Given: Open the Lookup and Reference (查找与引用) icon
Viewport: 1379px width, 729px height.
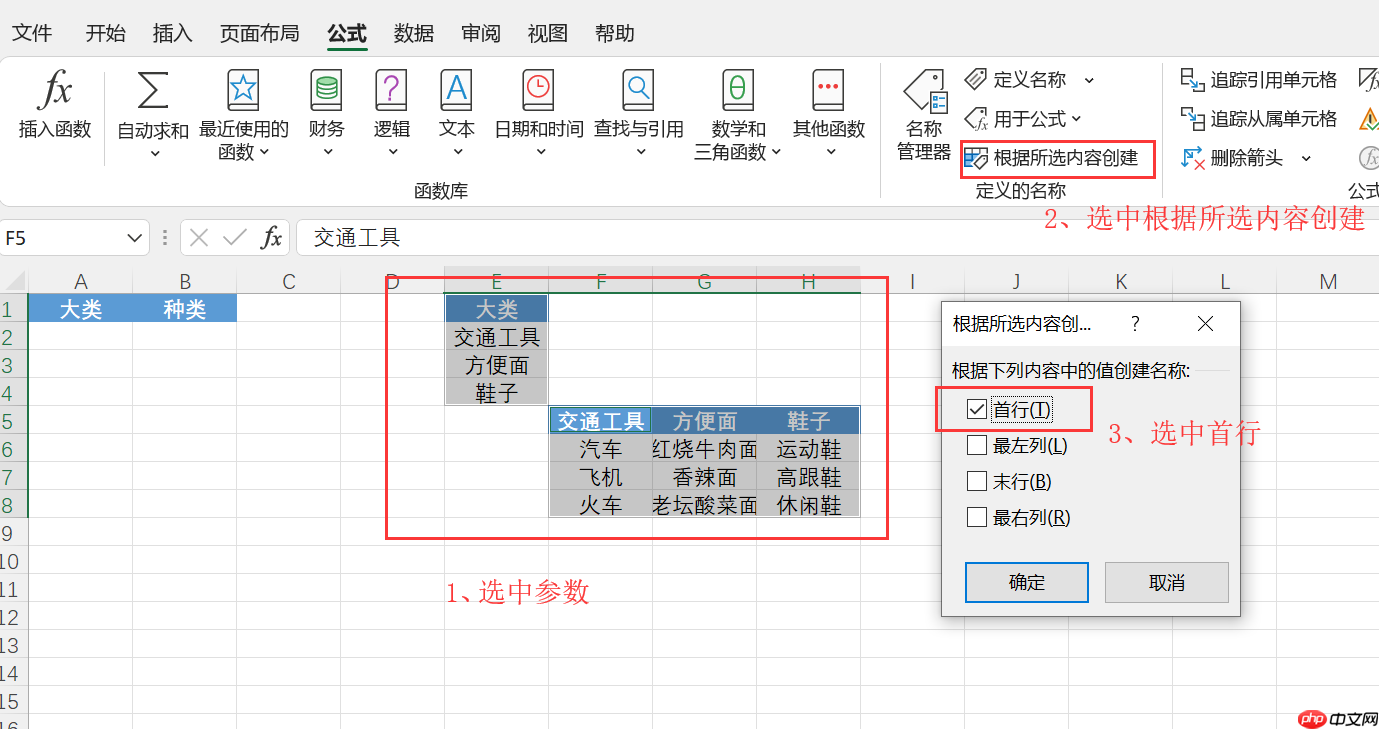Looking at the screenshot, I should coord(637,90).
